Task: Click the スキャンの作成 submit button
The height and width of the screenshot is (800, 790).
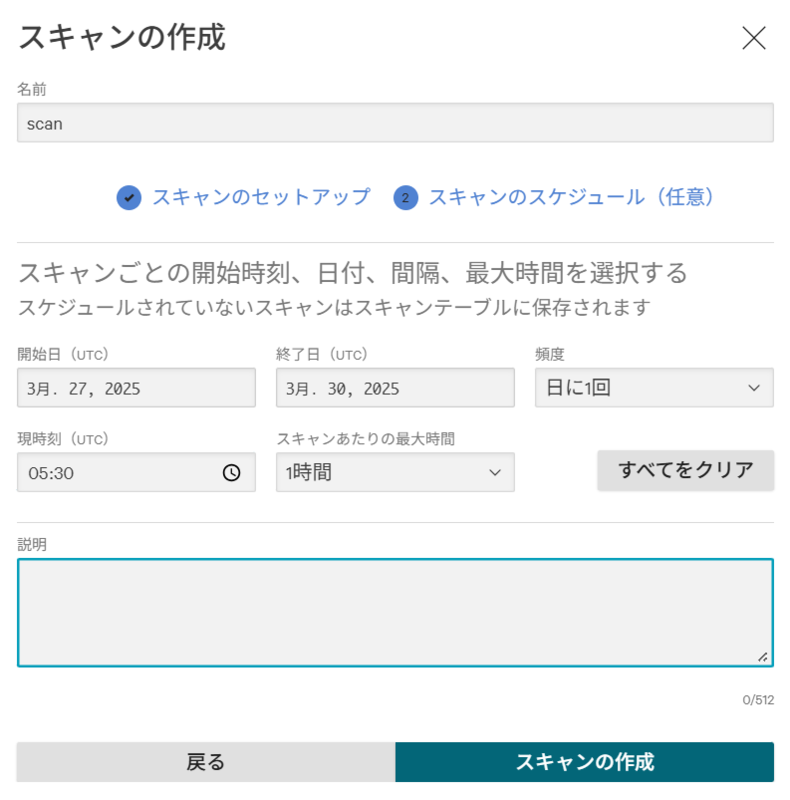Action: pos(584,762)
